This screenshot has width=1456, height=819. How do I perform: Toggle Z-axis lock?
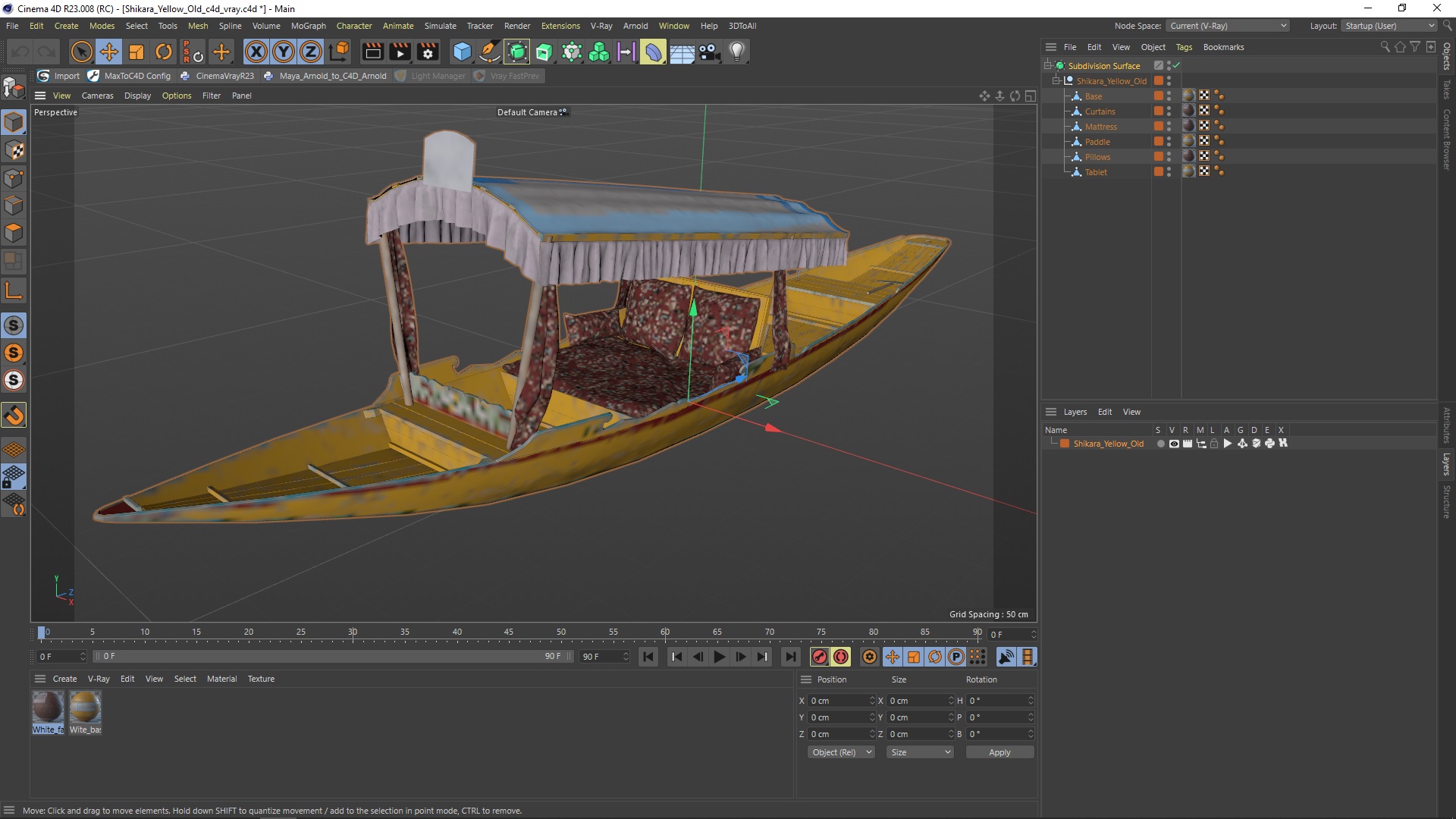311,52
